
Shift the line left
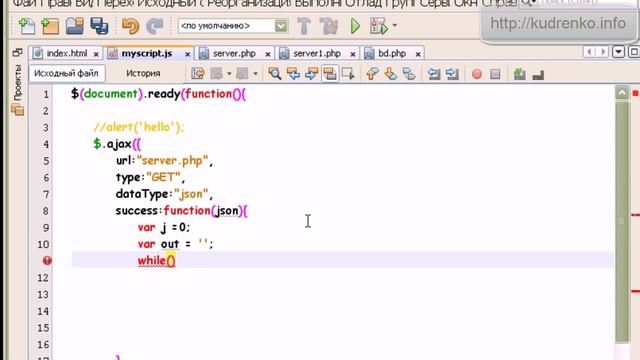433,74
